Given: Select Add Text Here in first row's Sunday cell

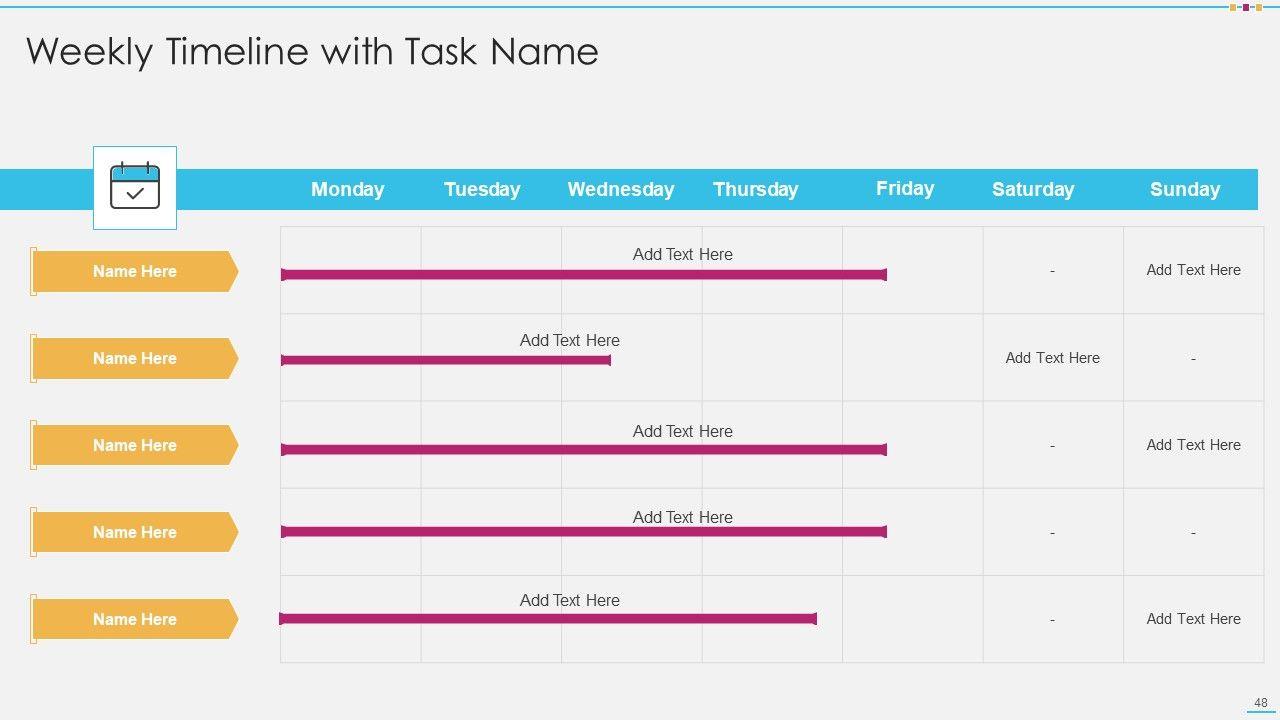Looking at the screenshot, I should [x=1193, y=270].
